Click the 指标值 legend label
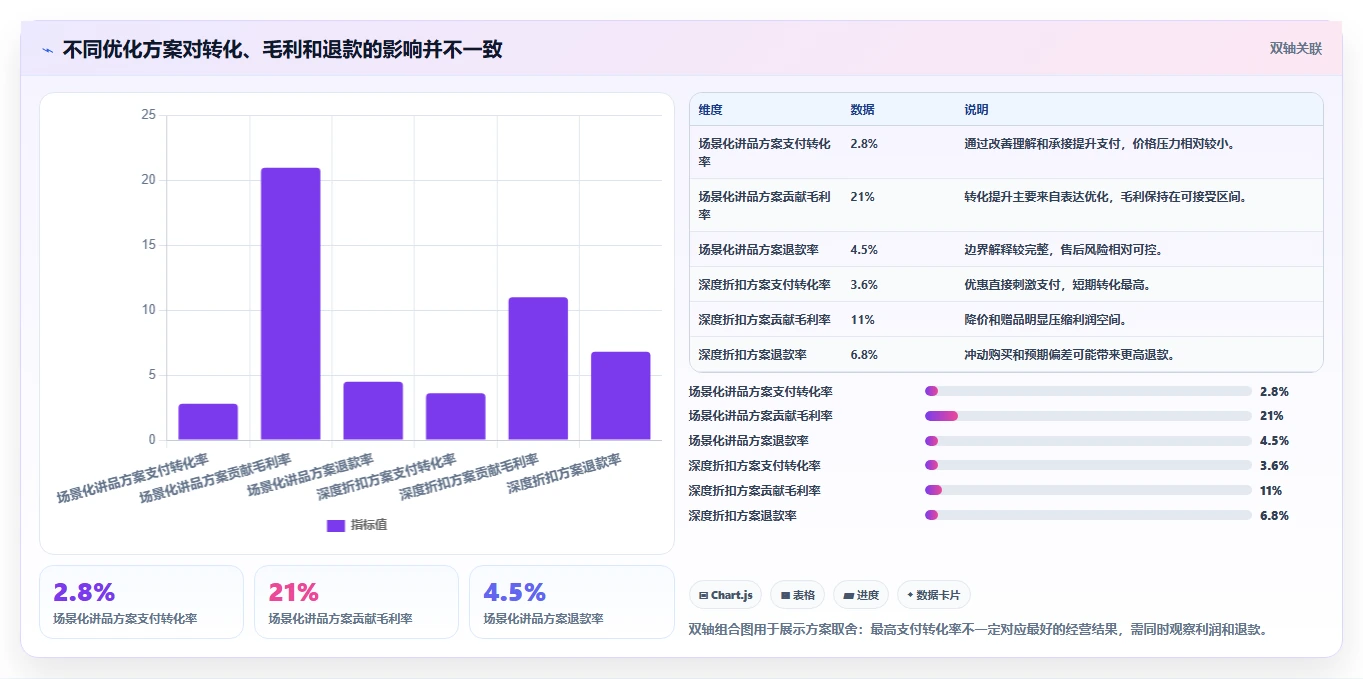Screen dimensions: 1363x679 coord(368,525)
